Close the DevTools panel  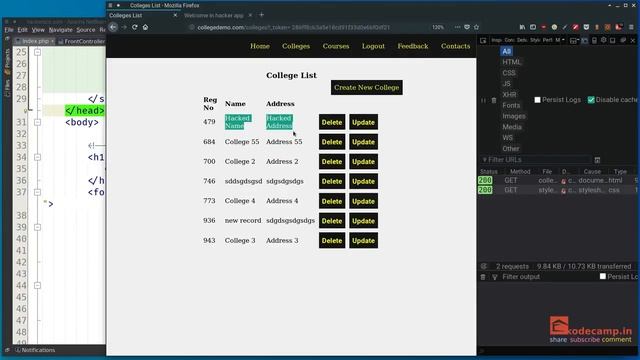[x=633, y=40]
